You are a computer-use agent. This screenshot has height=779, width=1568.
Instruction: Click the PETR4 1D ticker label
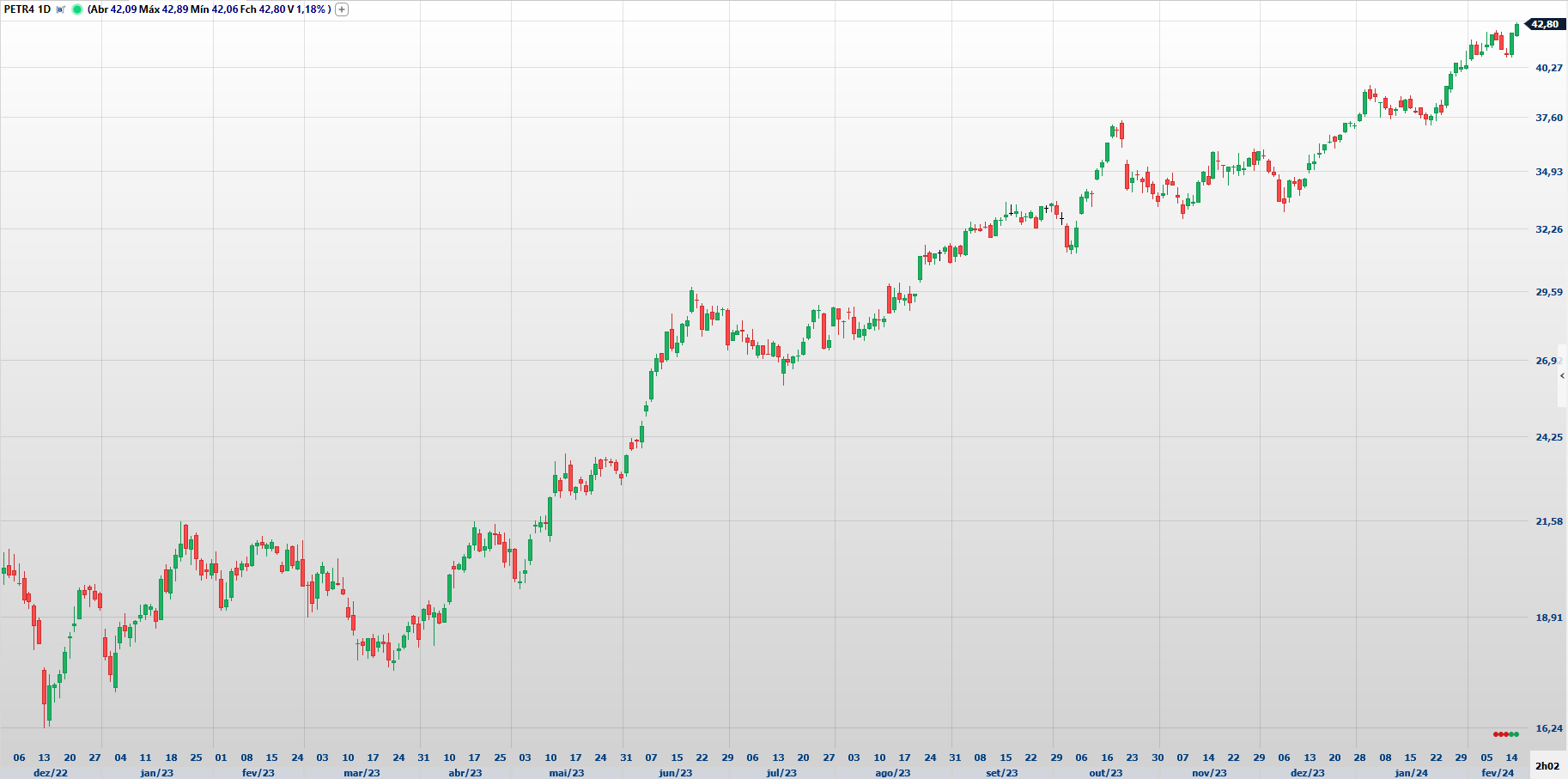pyautogui.click(x=27, y=9)
